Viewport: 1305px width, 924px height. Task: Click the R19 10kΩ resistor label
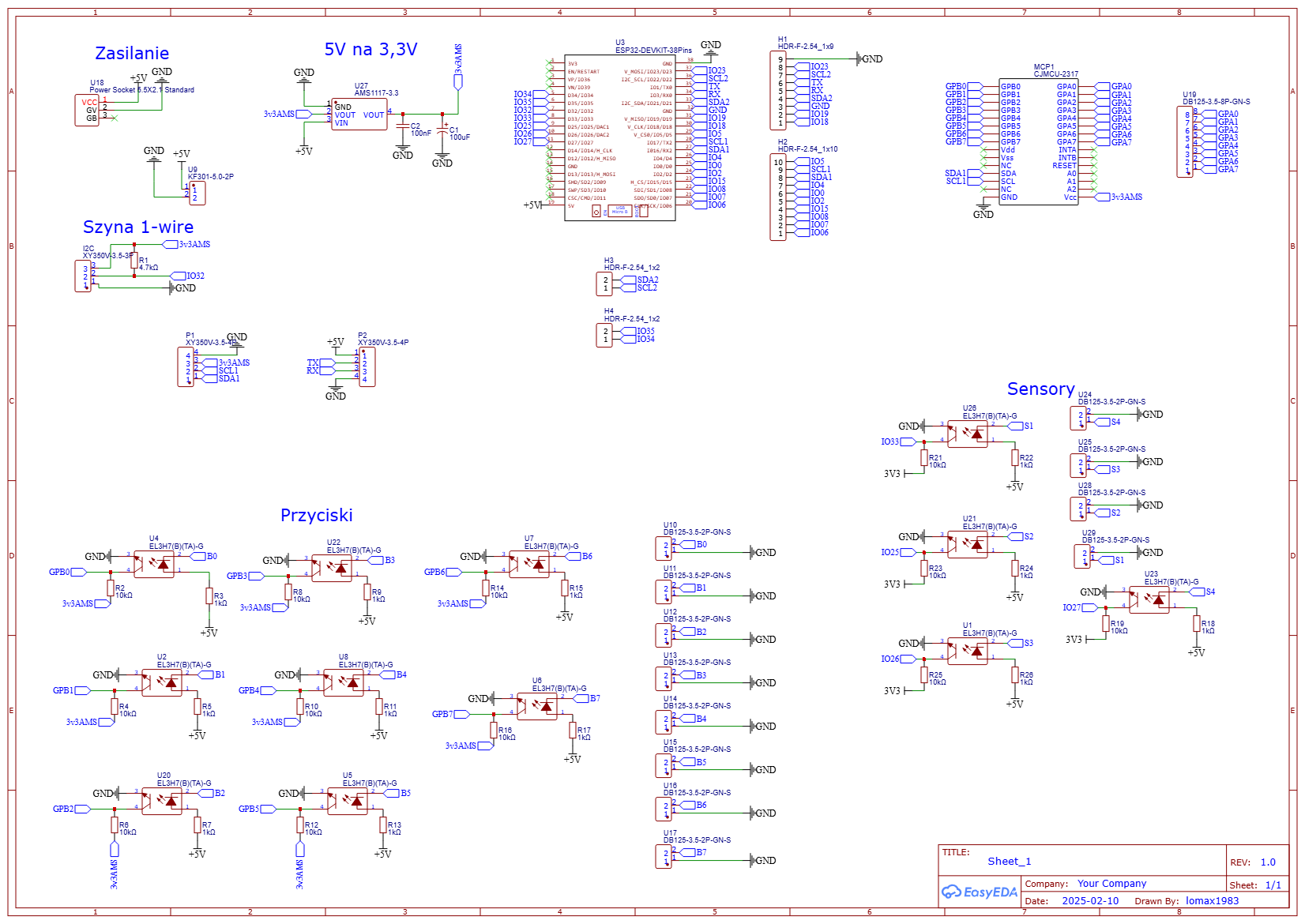1119,627
